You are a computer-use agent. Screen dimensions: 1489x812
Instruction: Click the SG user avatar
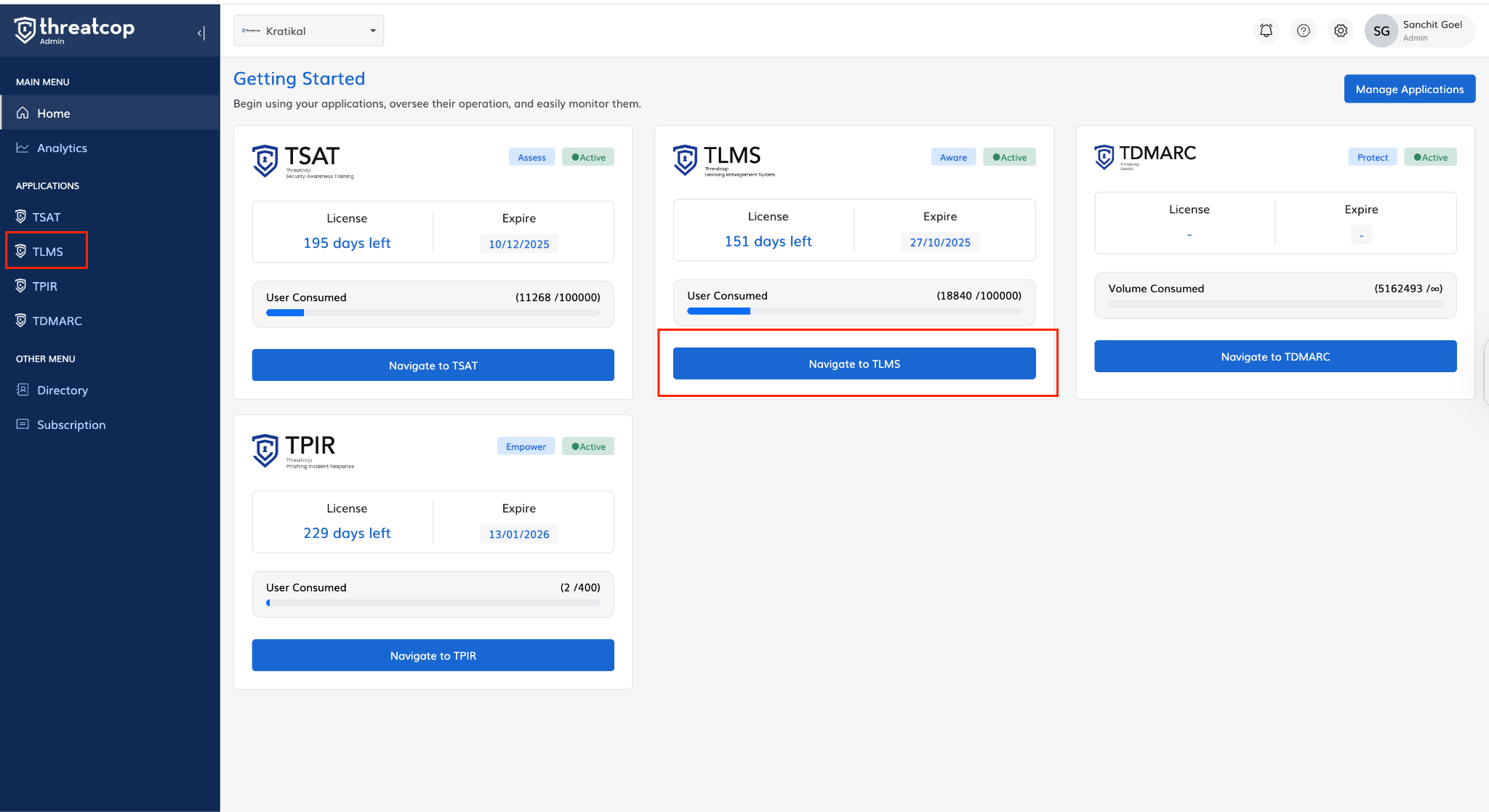point(1381,31)
